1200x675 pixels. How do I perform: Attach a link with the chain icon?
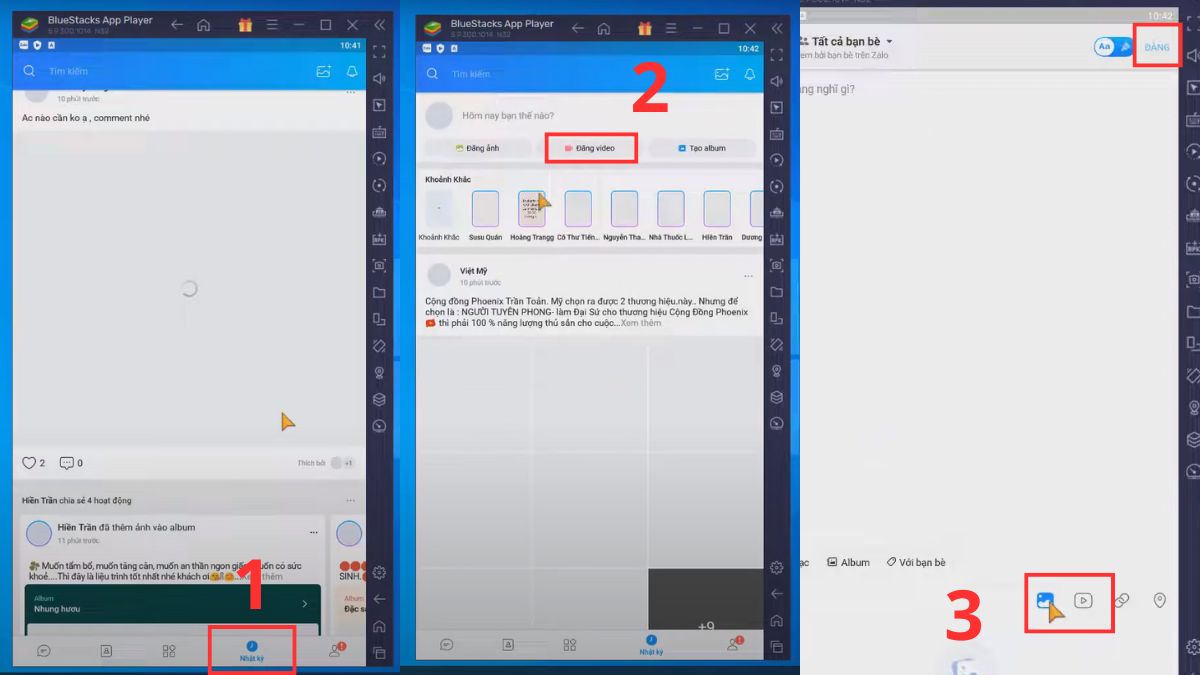pyautogui.click(x=1121, y=601)
